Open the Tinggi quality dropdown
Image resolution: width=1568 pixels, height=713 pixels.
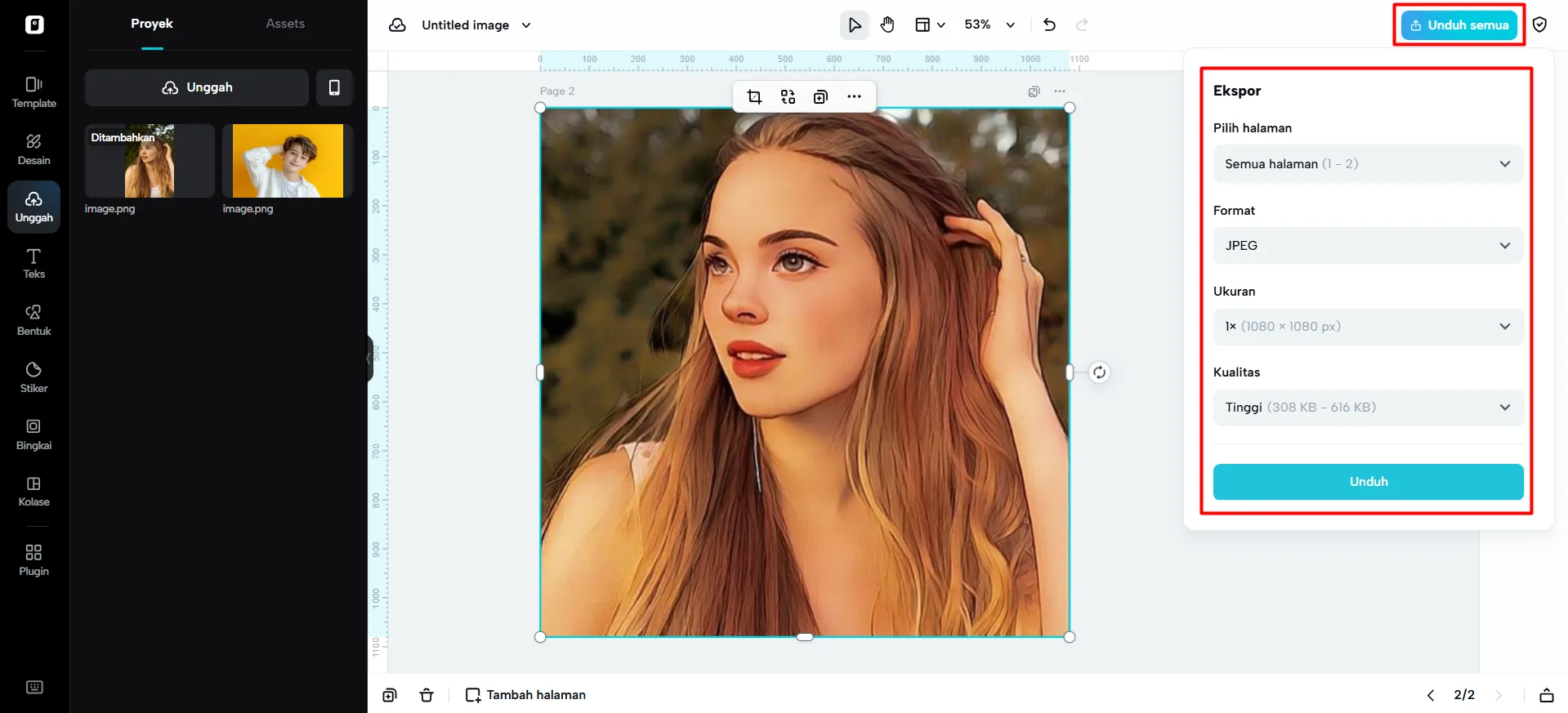click(1367, 408)
